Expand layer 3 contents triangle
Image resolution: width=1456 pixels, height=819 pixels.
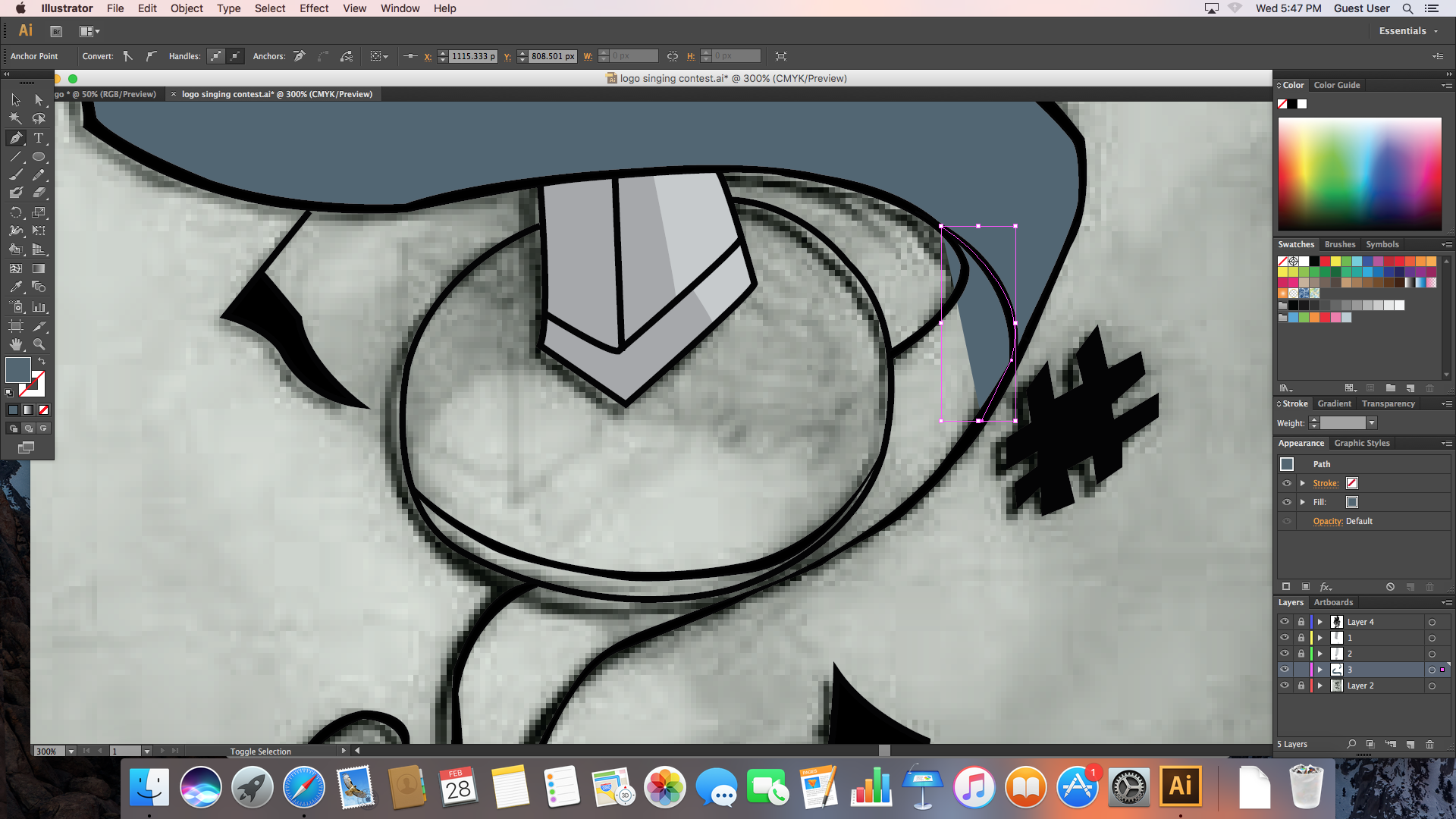pyautogui.click(x=1320, y=670)
